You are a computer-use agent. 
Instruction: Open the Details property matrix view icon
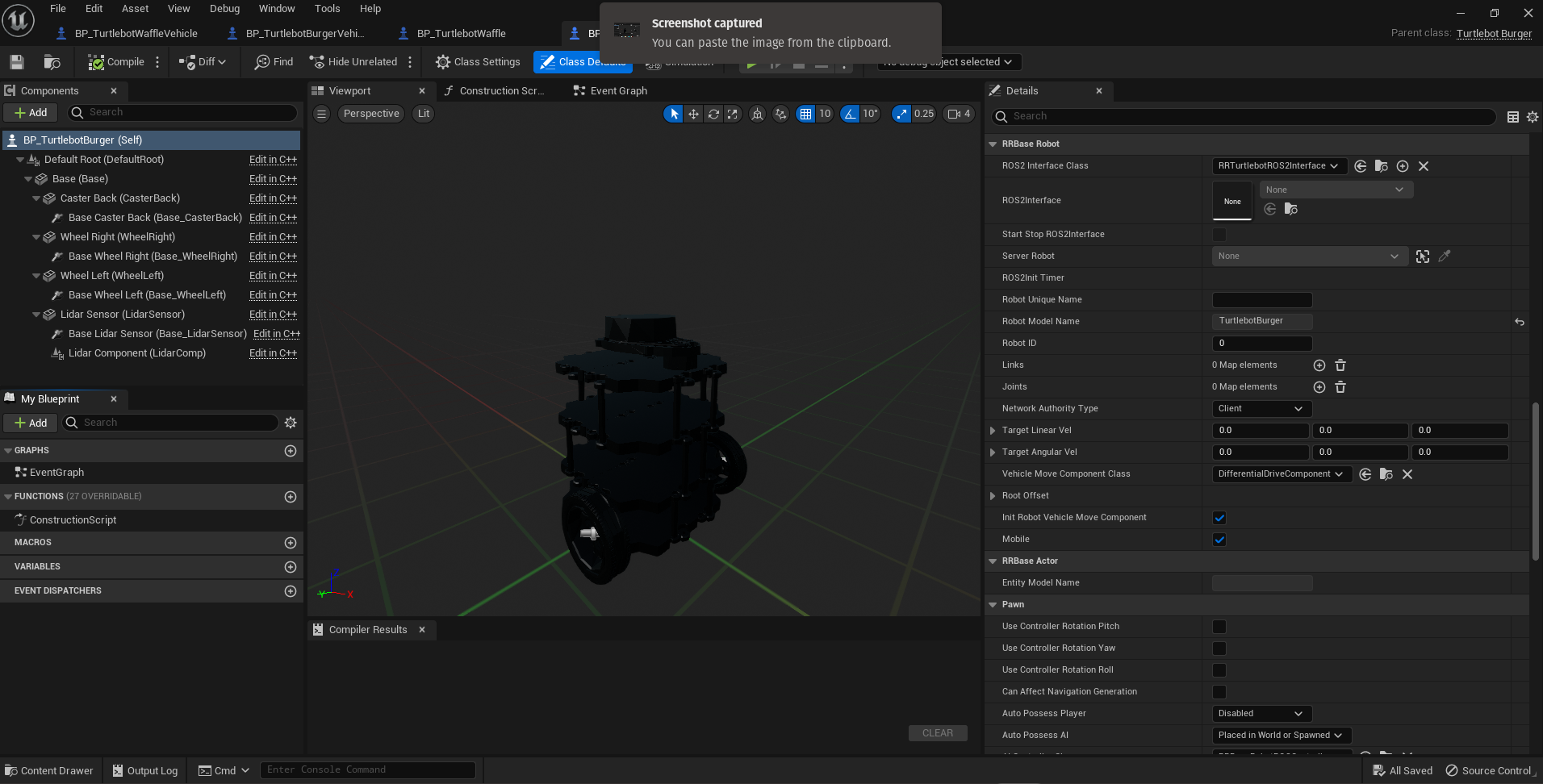1513,117
